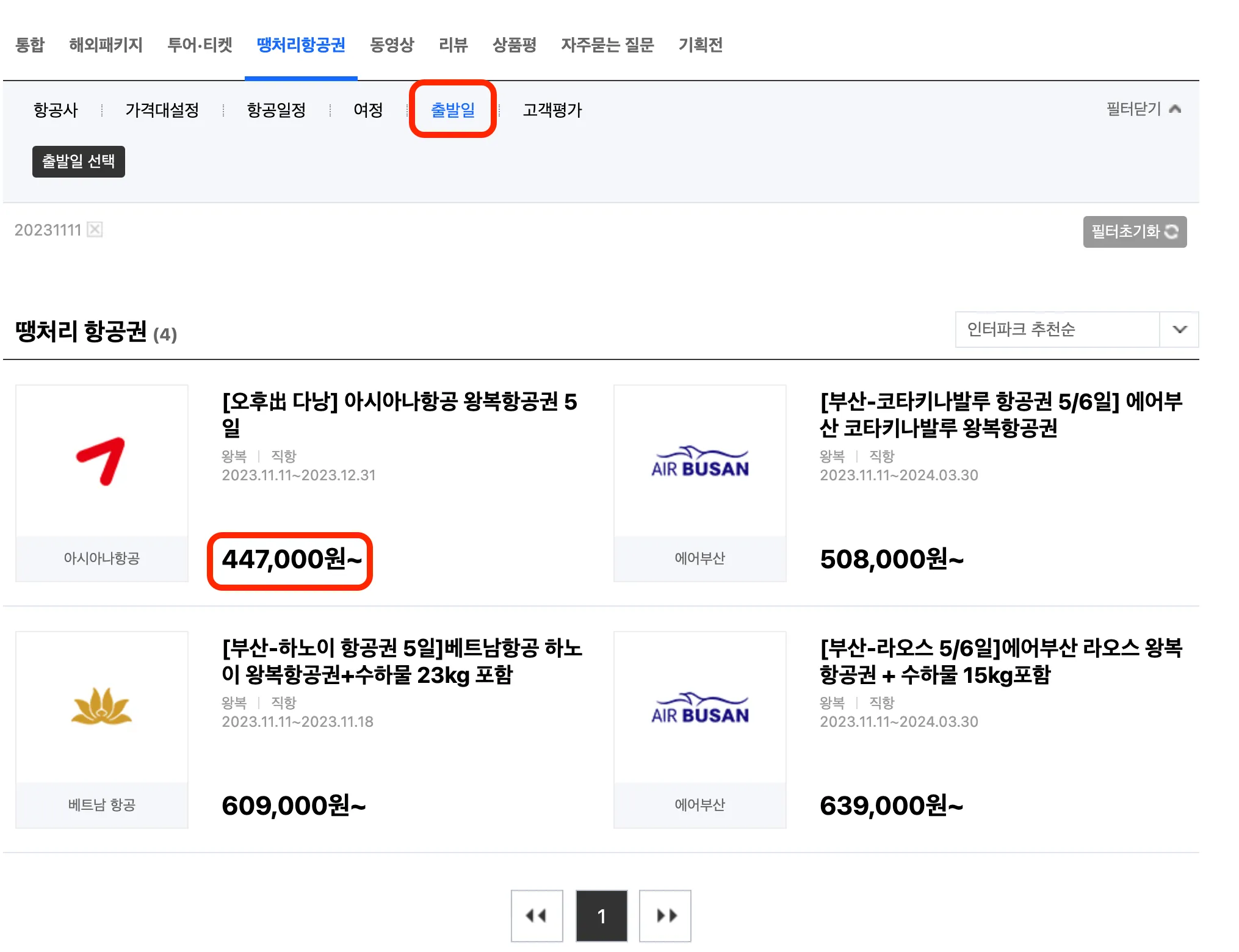Click the 필터초기화 reset button
This screenshot has height=952, width=1239.
tap(1135, 232)
